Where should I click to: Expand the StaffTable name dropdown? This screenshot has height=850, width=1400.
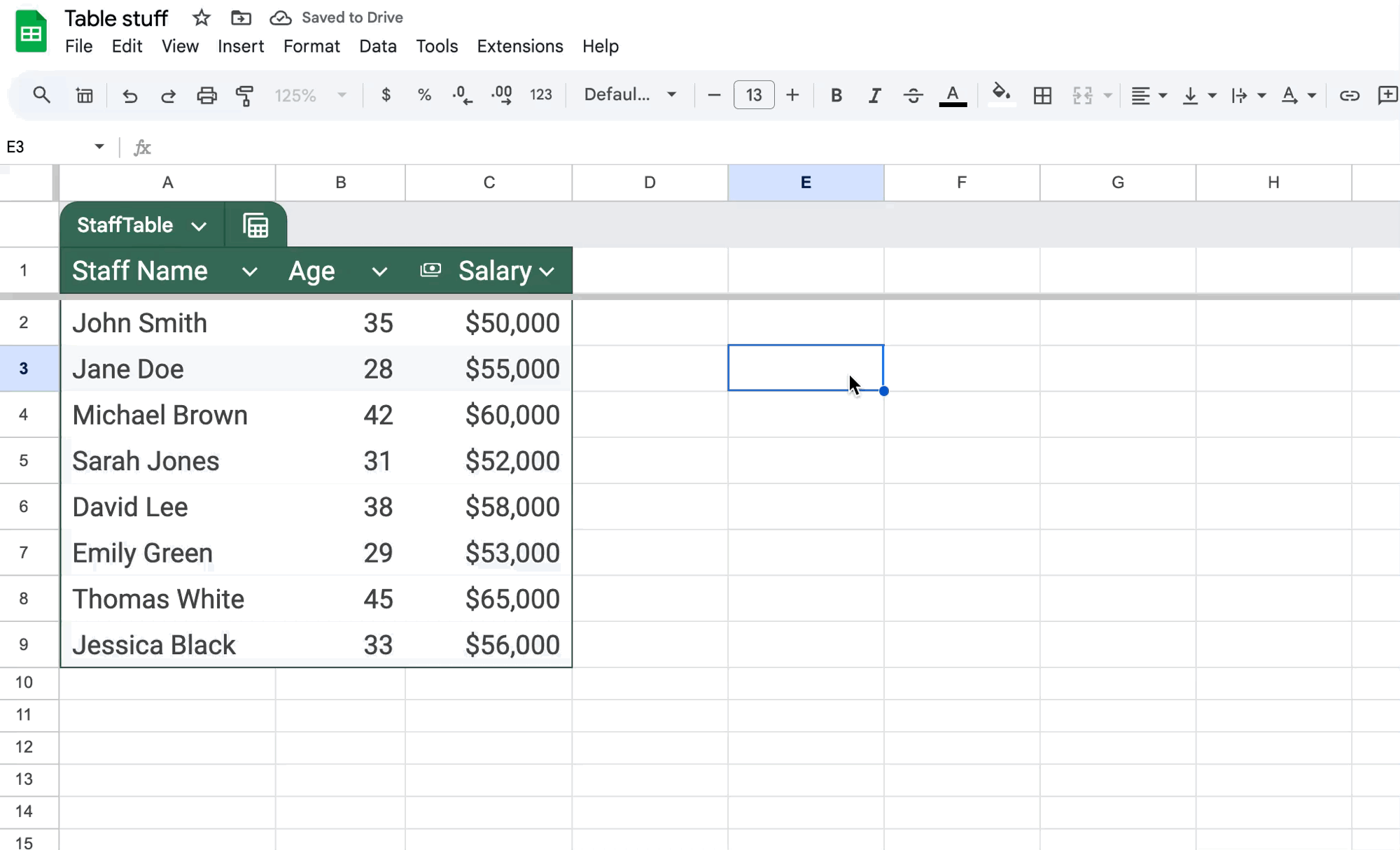pos(199,226)
